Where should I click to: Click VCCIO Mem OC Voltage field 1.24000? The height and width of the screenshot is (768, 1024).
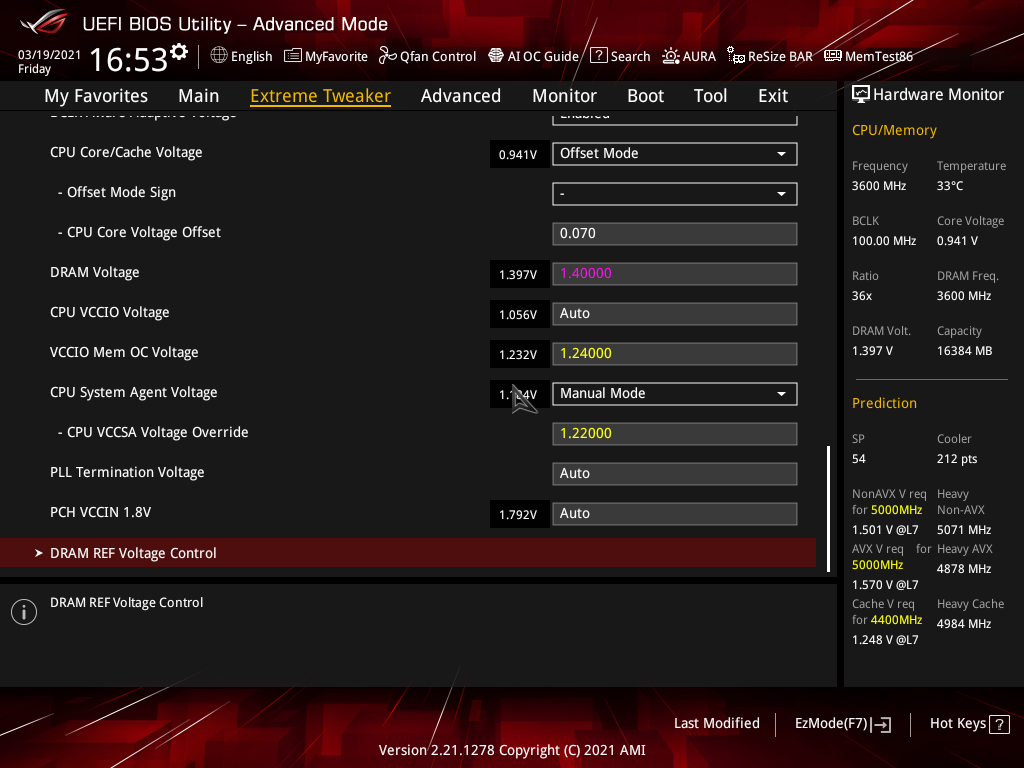click(675, 354)
